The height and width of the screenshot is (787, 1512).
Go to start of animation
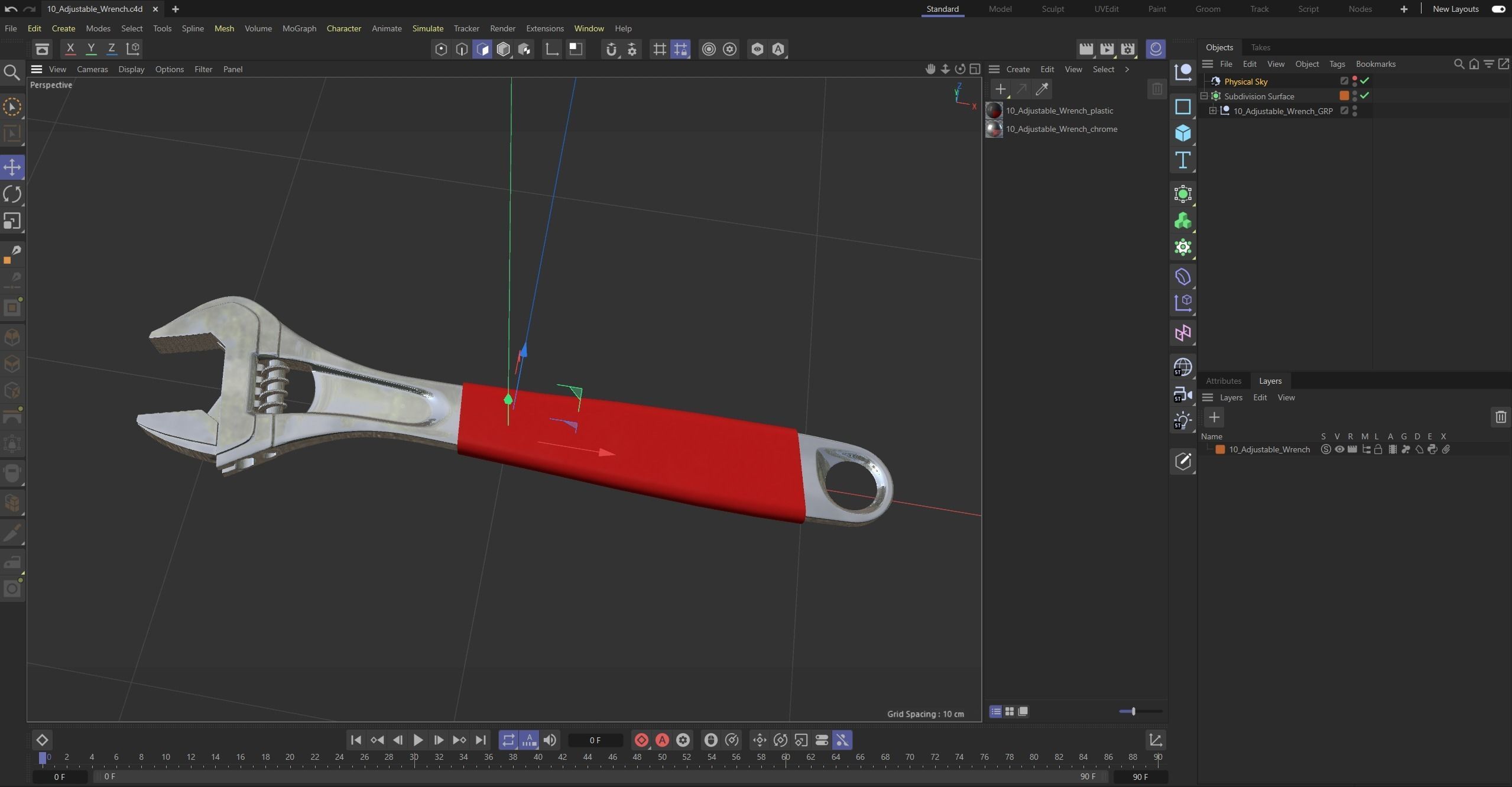356,740
